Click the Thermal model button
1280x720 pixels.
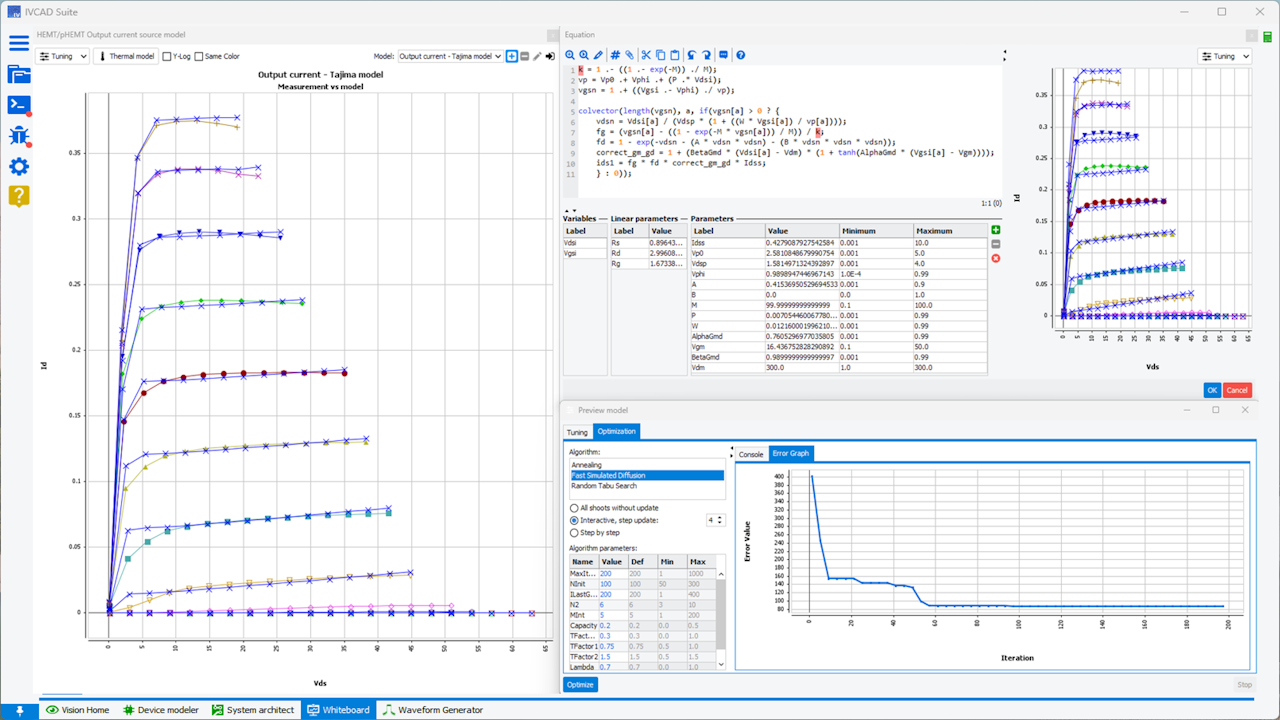click(126, 56)
